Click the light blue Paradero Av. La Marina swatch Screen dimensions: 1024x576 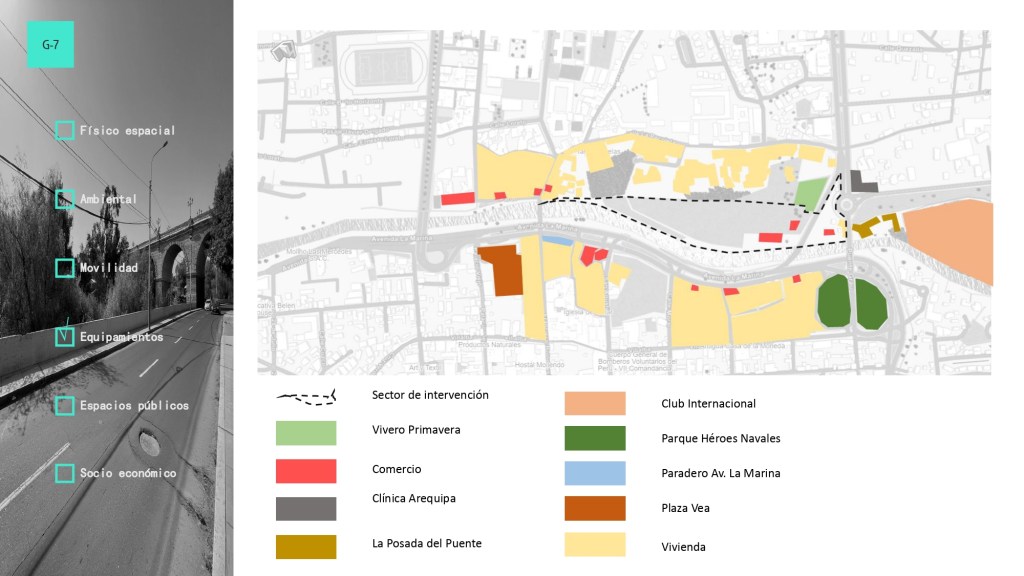coord(595,473)
